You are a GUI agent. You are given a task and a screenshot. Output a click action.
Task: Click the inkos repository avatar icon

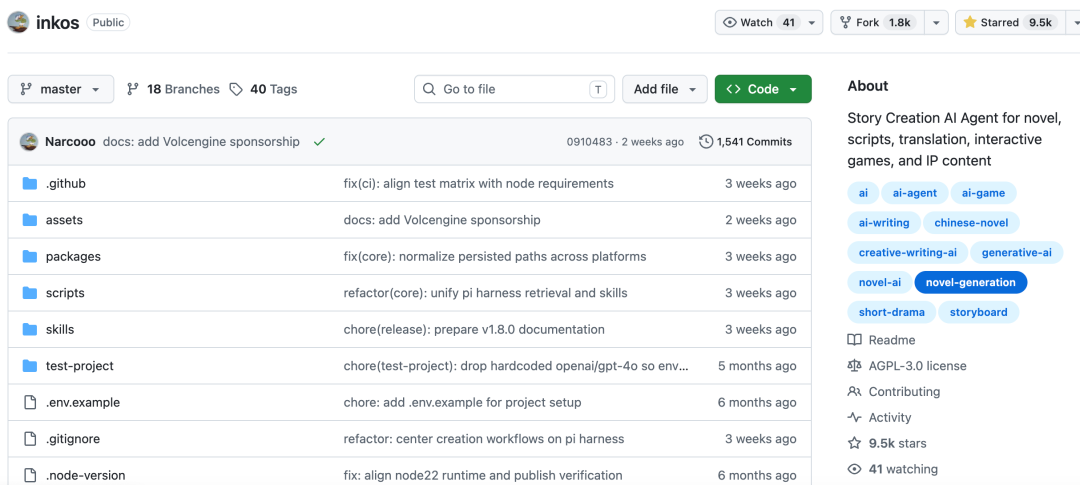click(x=18, y=22)
